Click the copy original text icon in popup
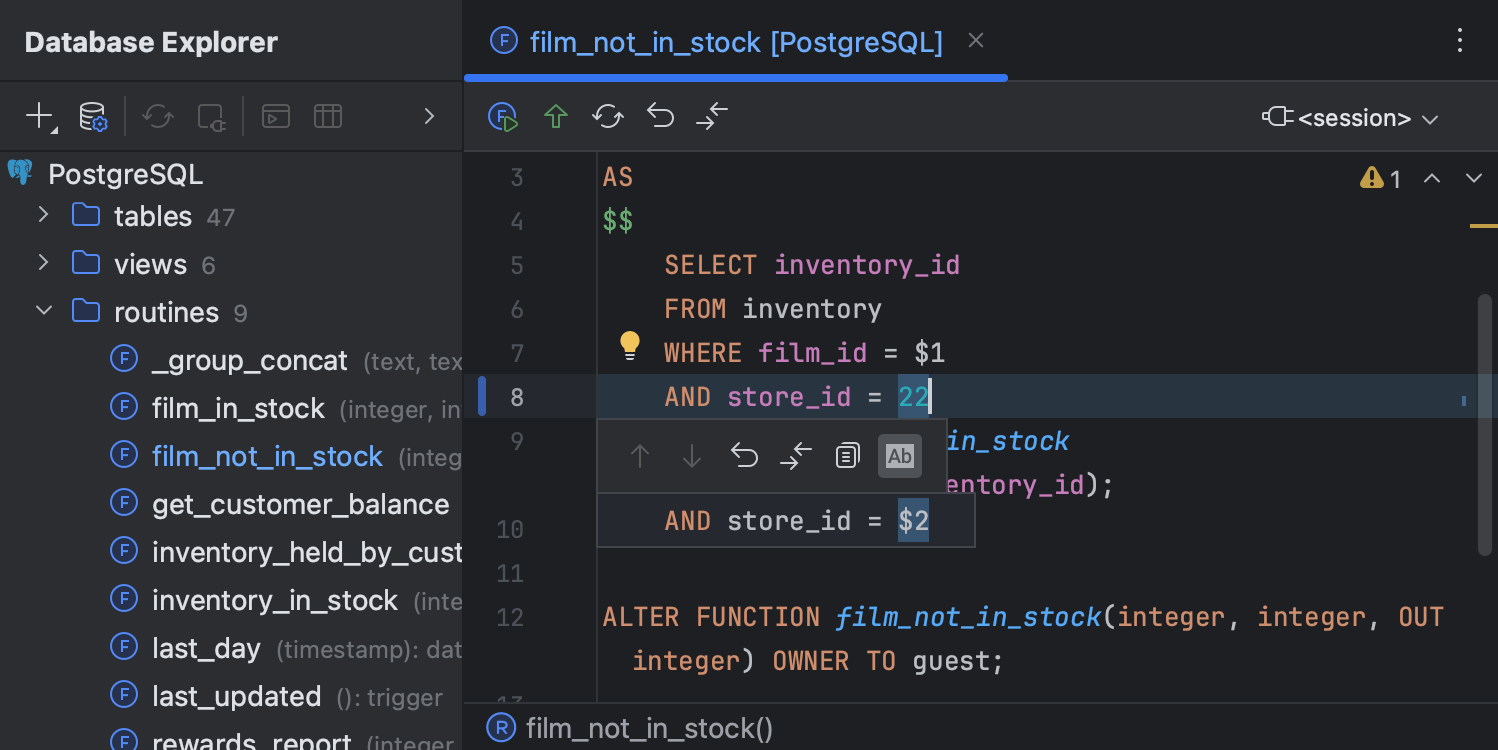1498x750 pixels. (847, 456)
